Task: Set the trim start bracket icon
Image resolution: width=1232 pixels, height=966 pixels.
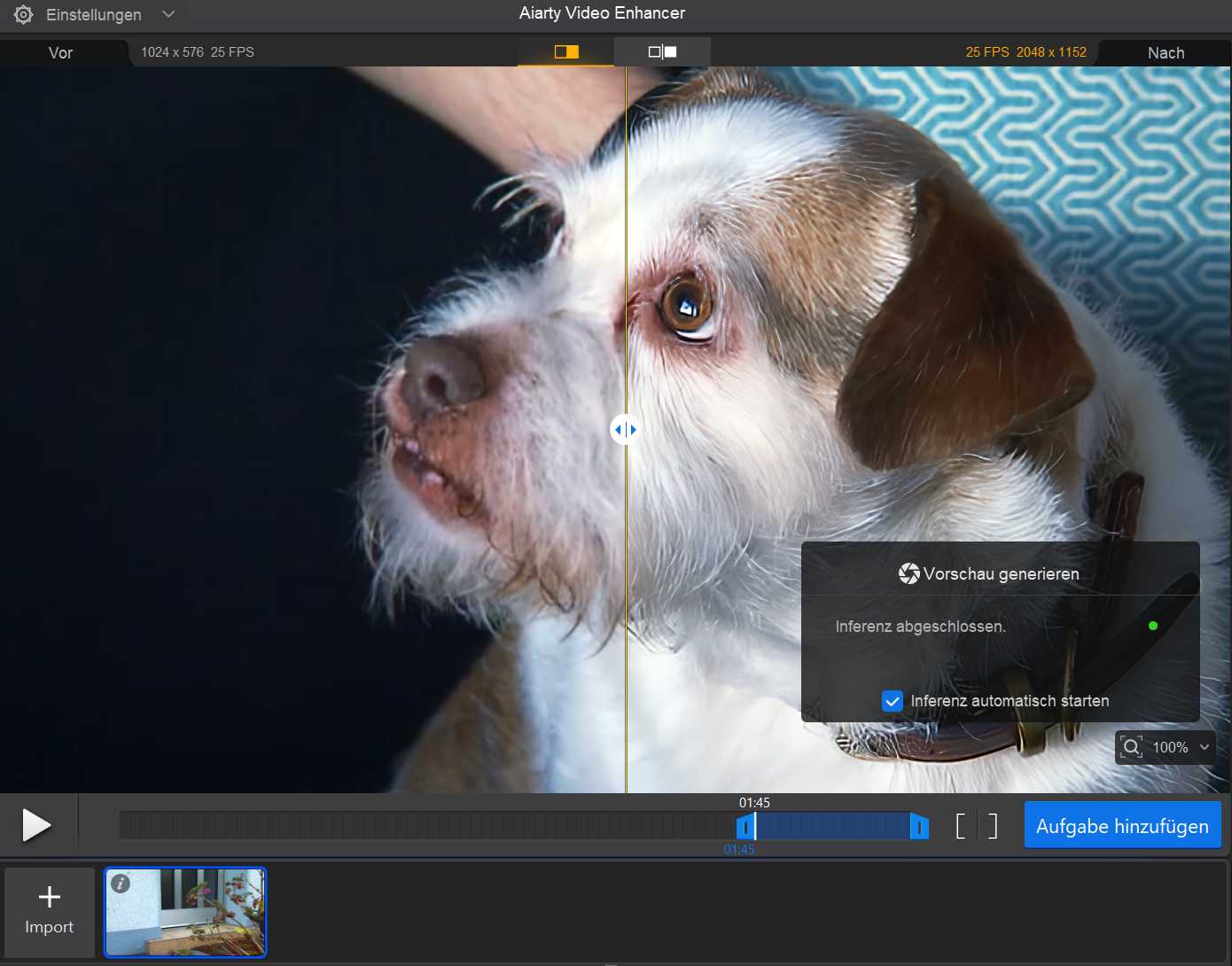Action: (x=961, y=825)
